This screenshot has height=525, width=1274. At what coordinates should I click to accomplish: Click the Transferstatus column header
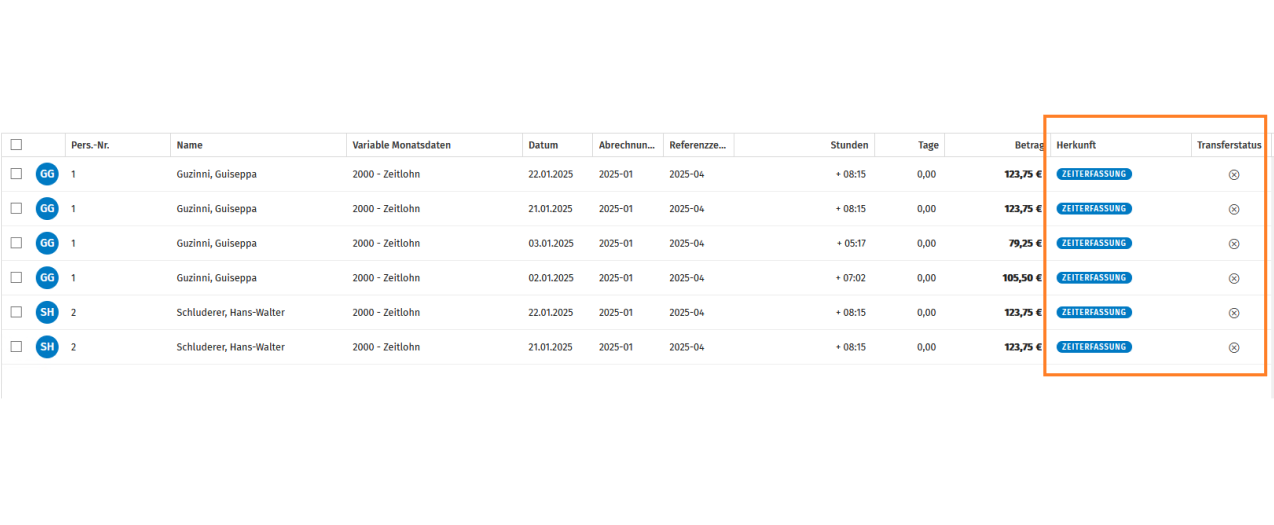click(x=1229, y=145)
